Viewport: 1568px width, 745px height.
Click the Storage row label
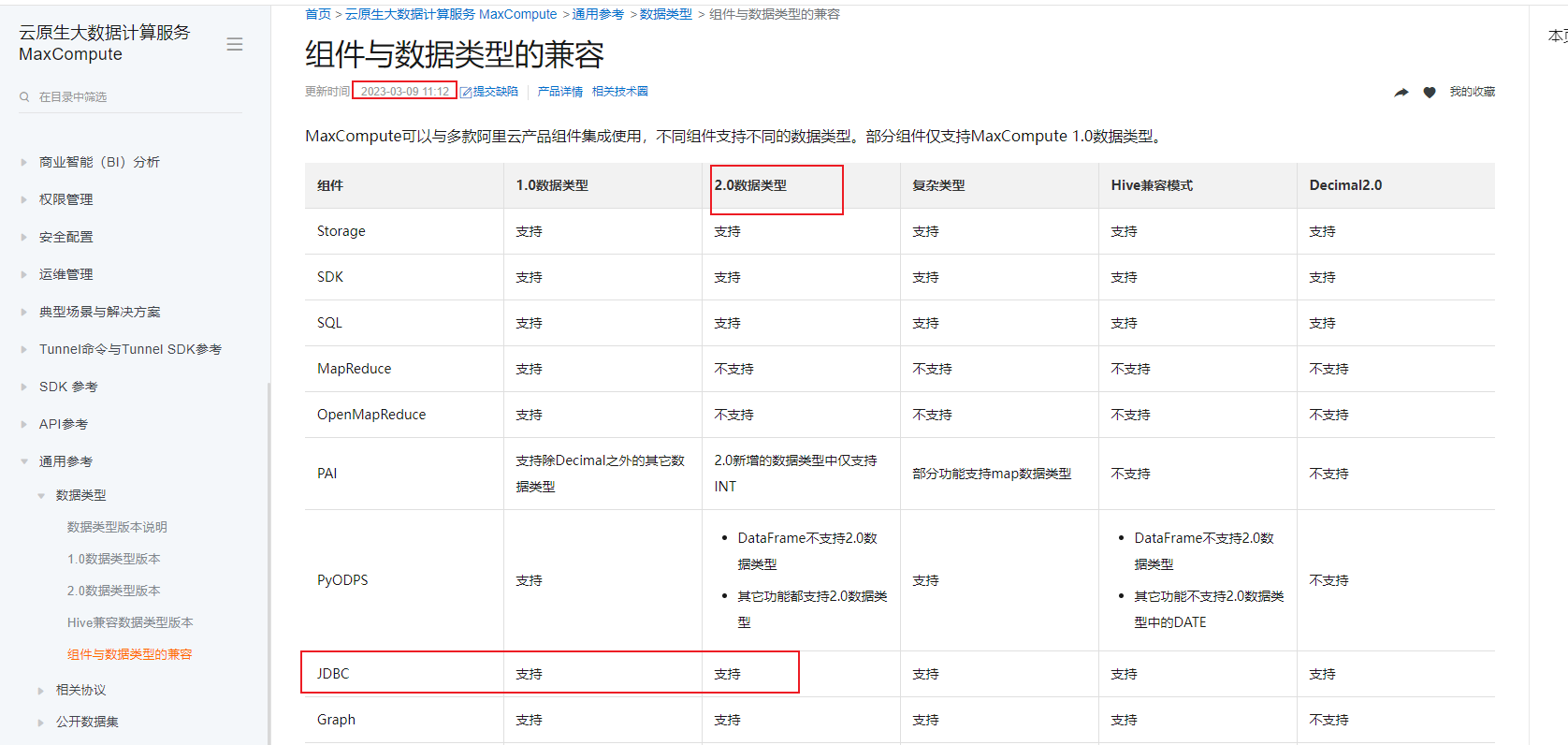(x=341, y=231)
